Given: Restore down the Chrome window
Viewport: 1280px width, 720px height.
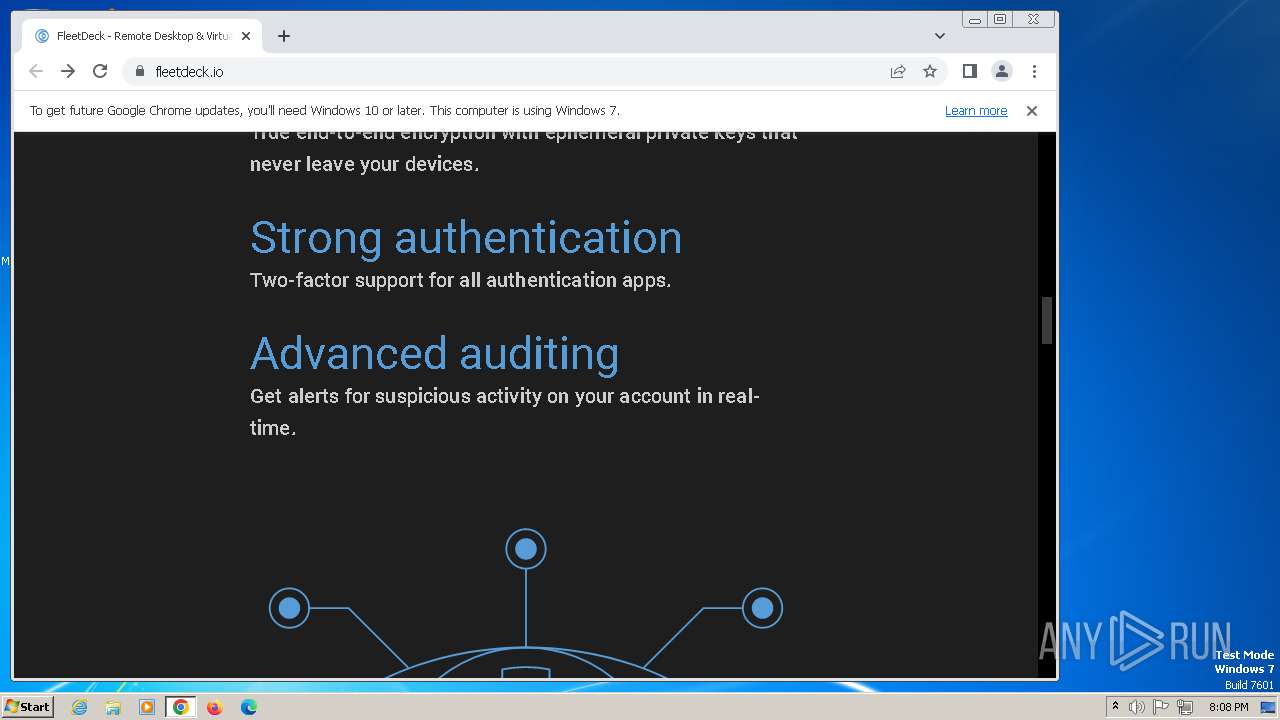Looking at the screenshot, I should 1000,19.
